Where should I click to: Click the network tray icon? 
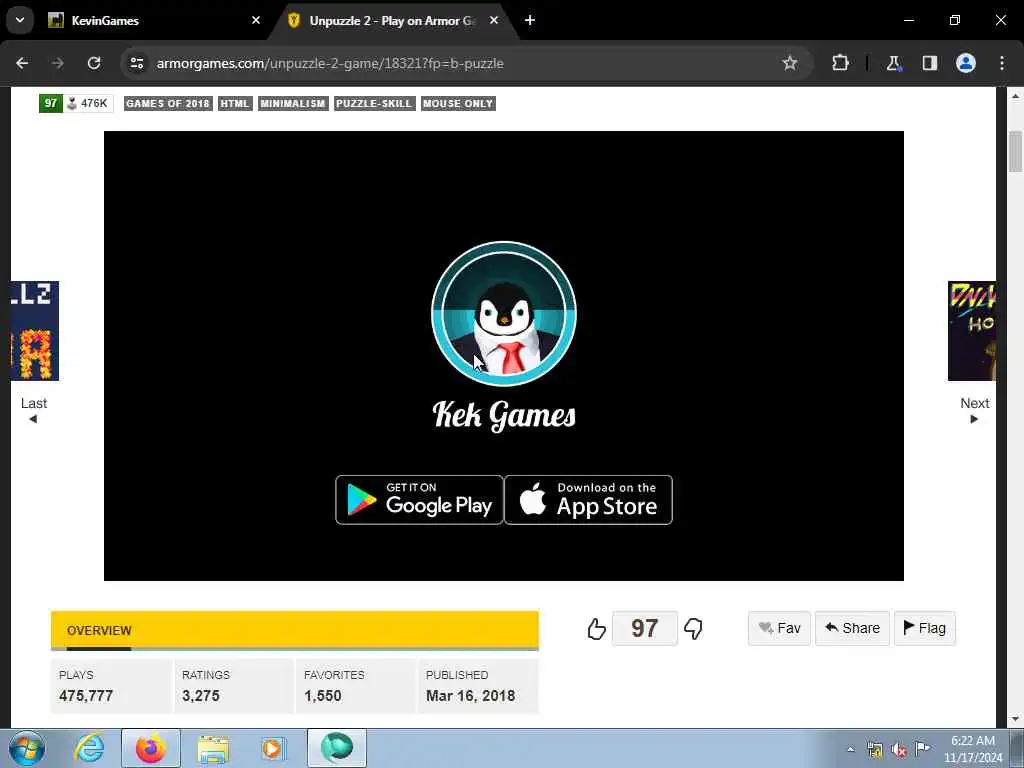875,750
